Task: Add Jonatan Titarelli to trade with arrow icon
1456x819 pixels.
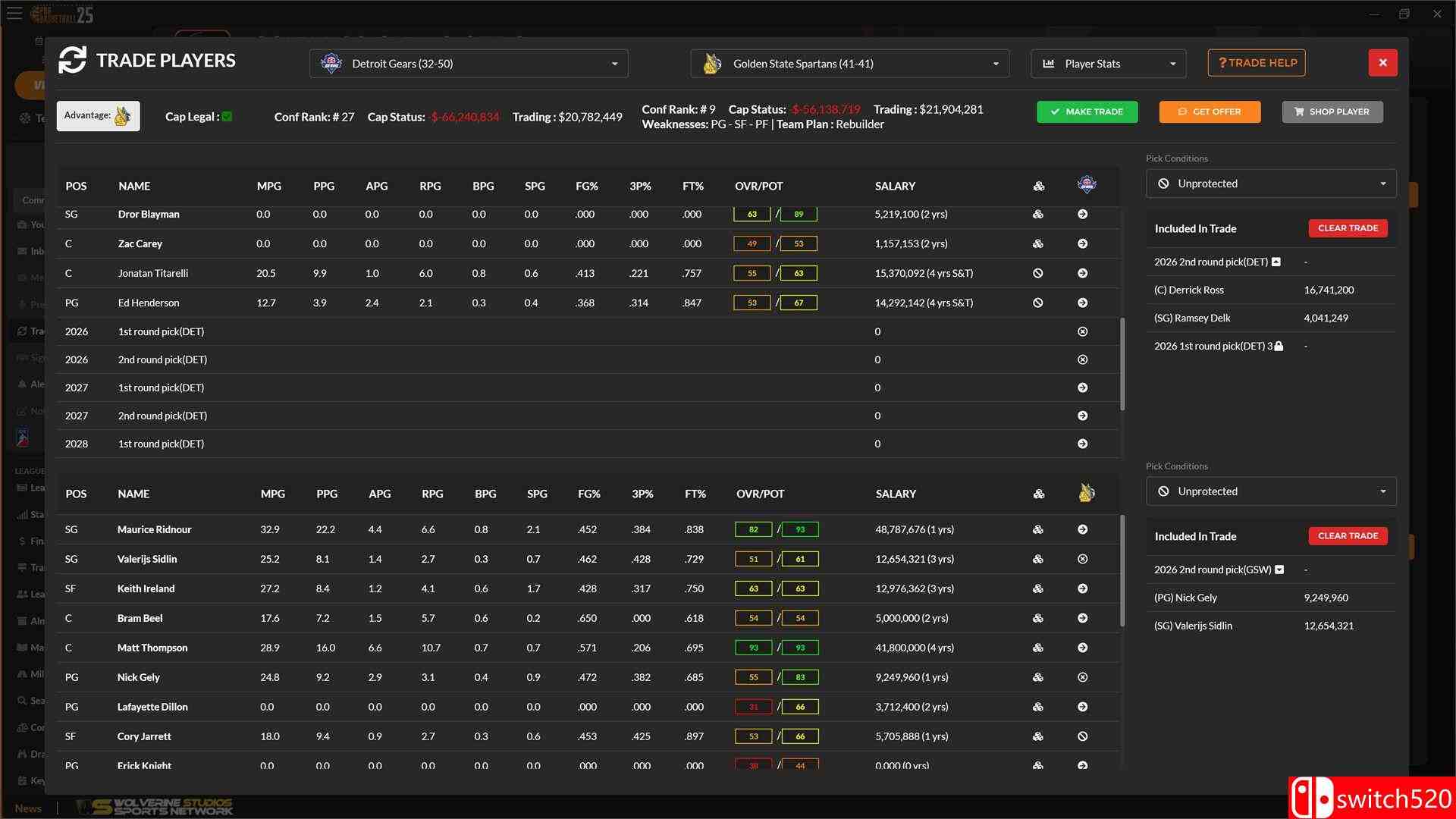Action: coord(1082,273)
